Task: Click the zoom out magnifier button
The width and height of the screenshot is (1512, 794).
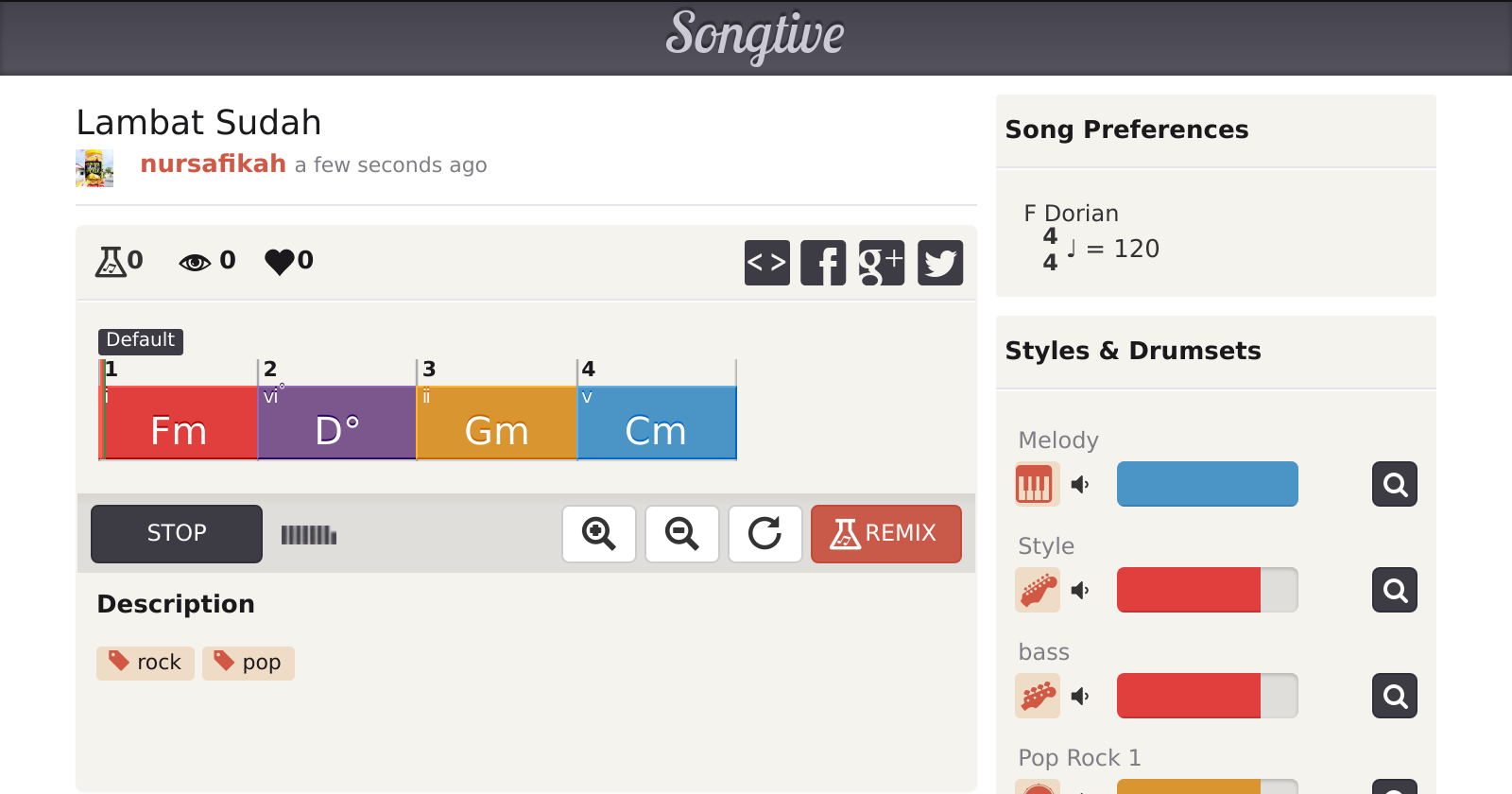Action: [682, 534]
